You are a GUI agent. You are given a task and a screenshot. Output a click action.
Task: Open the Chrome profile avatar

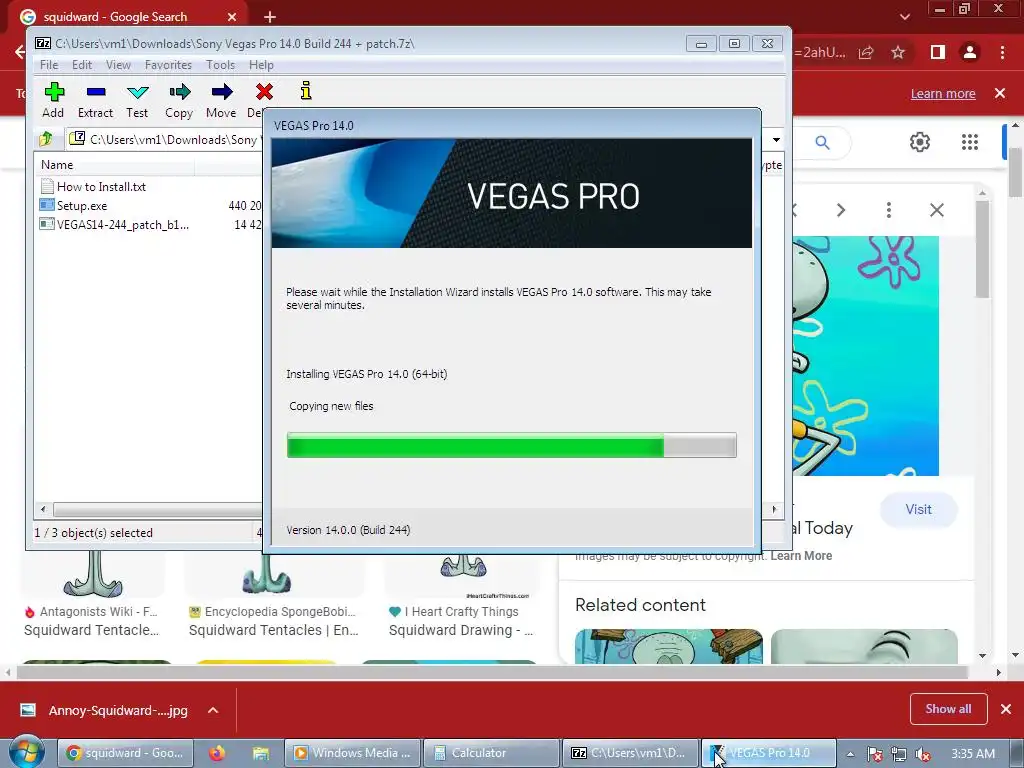970,52
